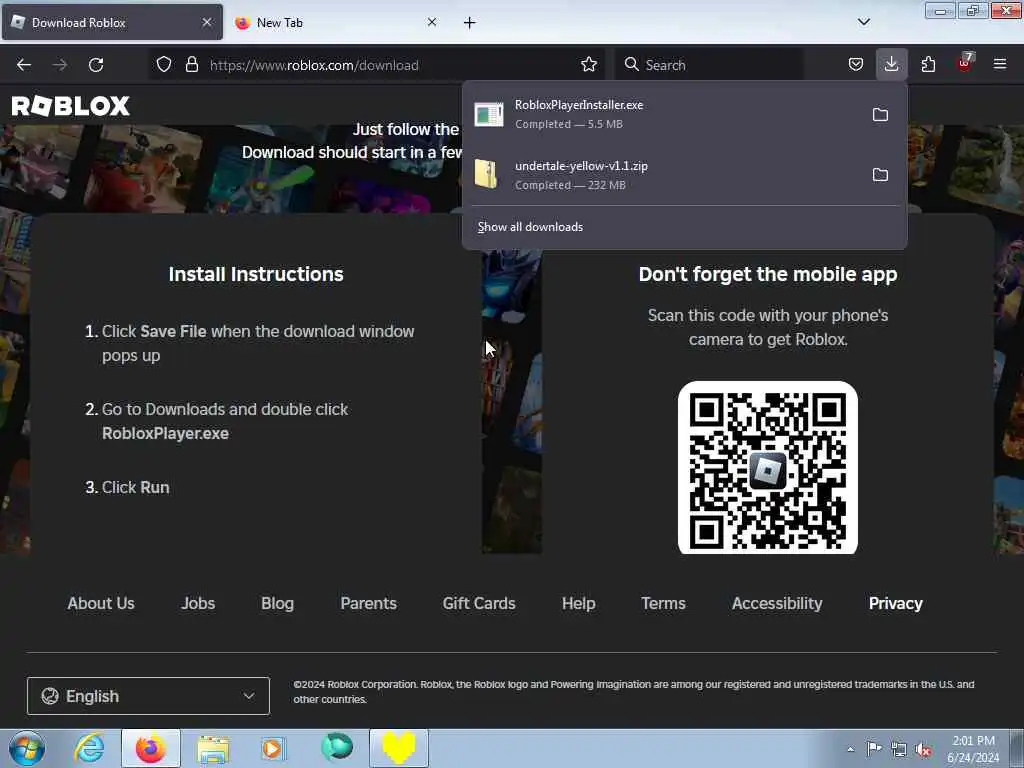The height and width of the screenshot is (768, 1024).
Task: Open the Firefox hamburger menu
Action: 1000,65
